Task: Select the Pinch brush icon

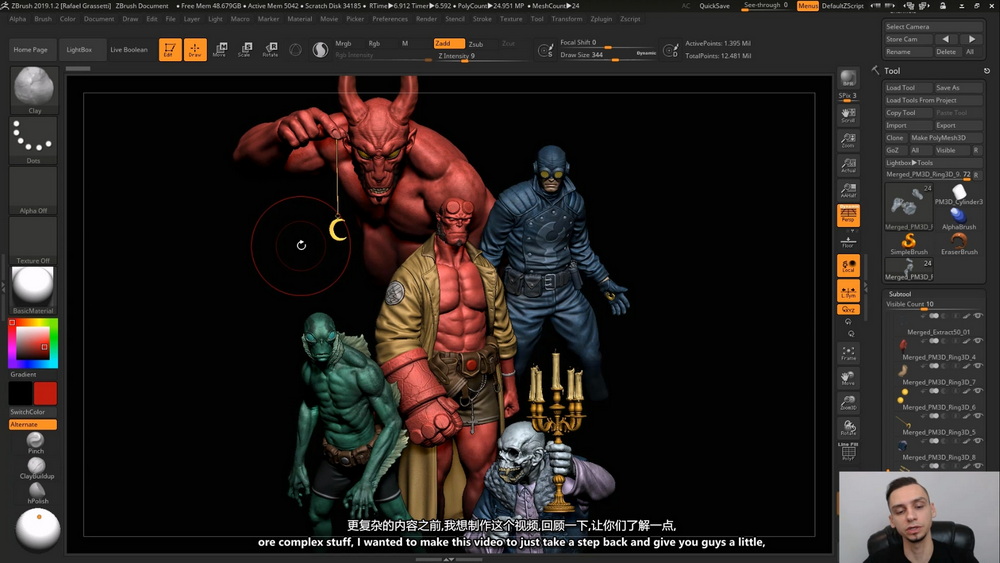Action: pos(36,442)
